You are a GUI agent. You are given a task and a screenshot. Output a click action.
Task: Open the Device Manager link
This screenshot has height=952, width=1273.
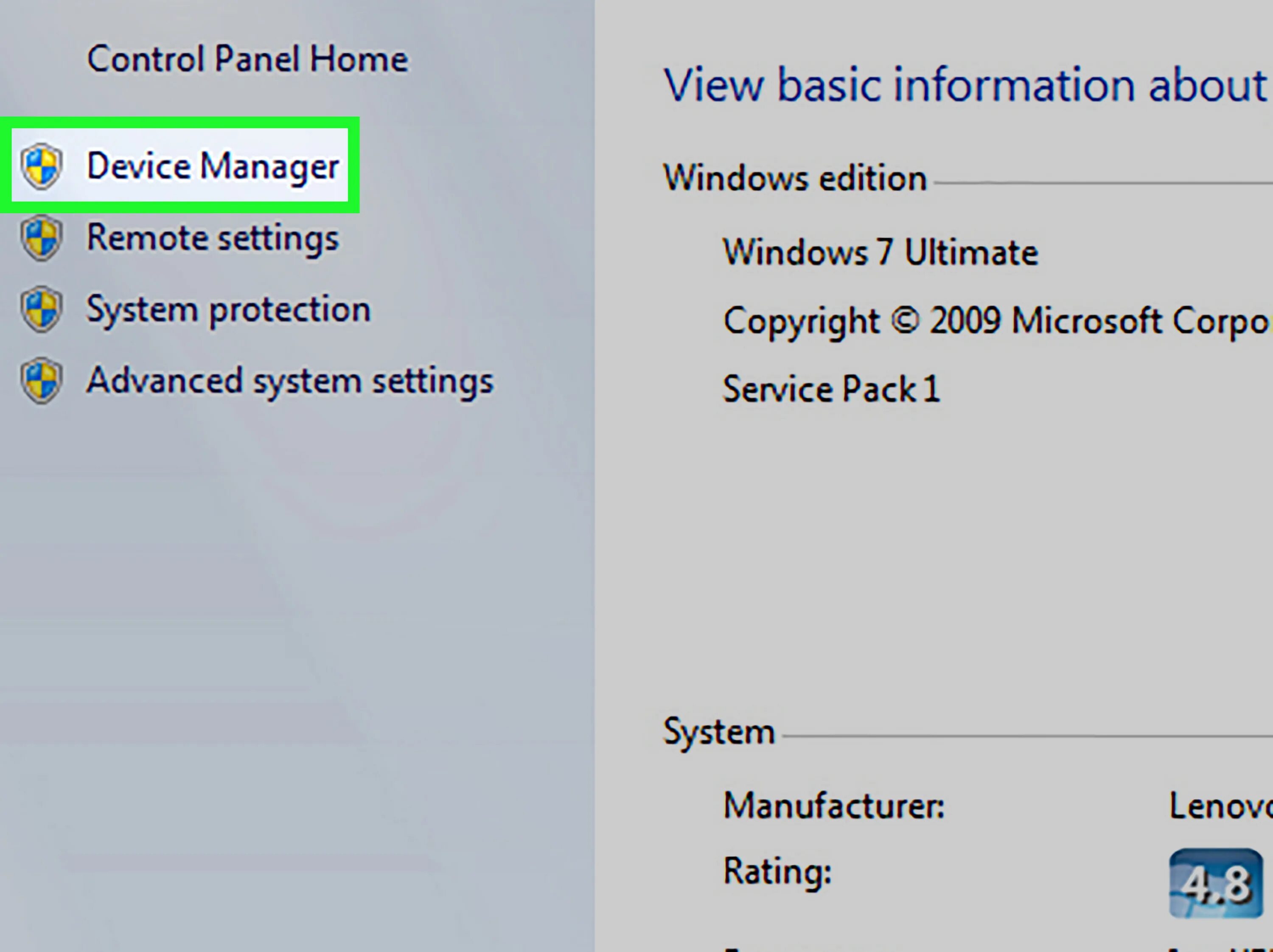[x=212, y=167]
